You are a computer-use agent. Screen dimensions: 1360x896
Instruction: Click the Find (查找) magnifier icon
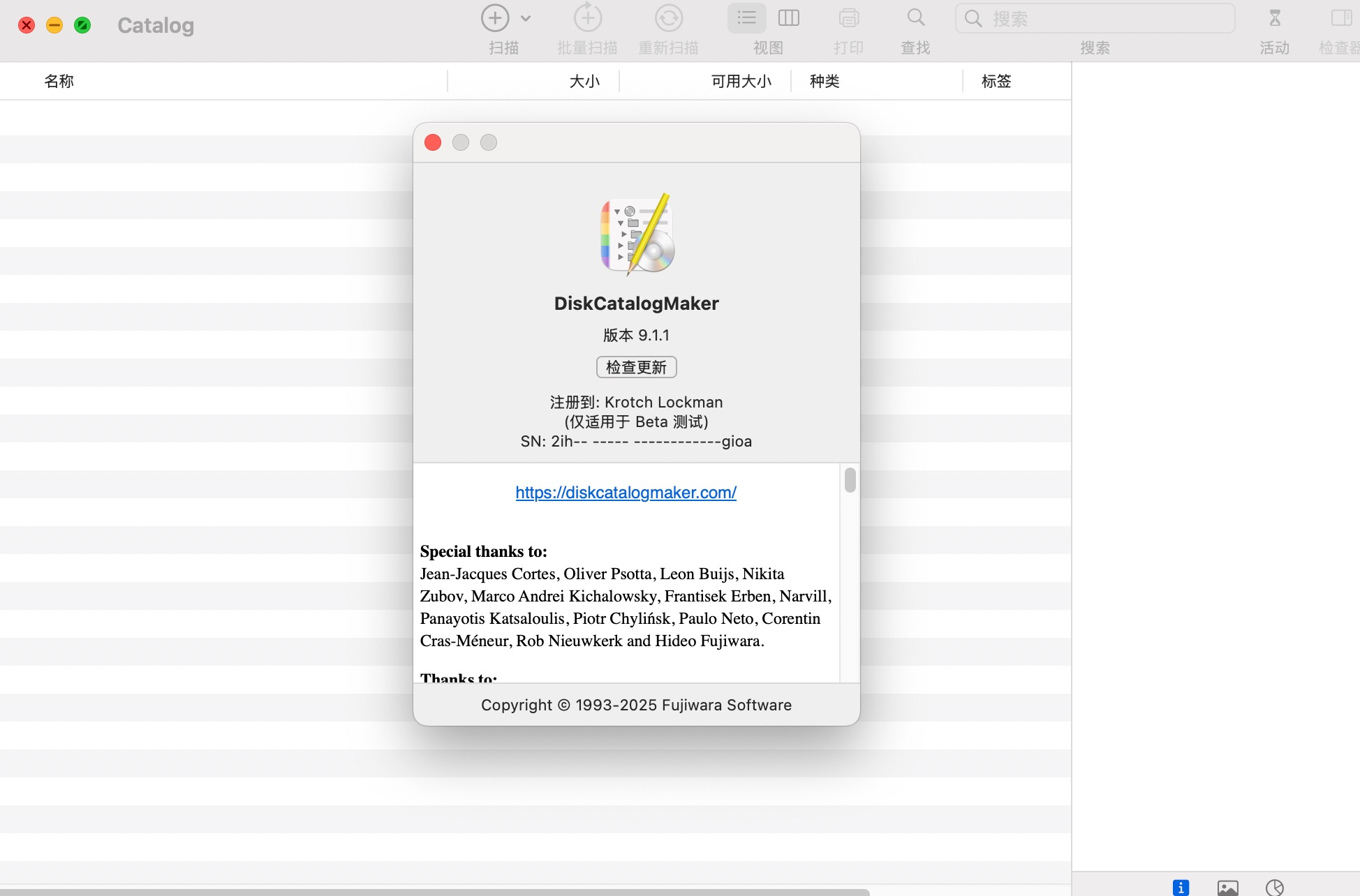[x=916, y=17]
